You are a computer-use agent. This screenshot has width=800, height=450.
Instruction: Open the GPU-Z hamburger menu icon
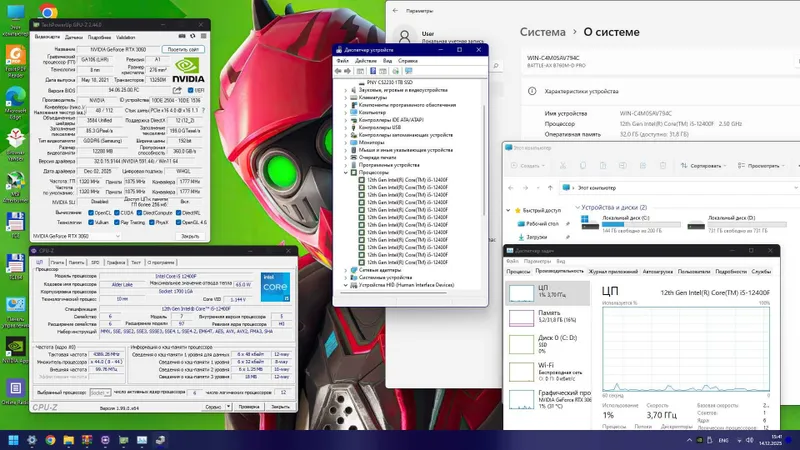[204, 37]
